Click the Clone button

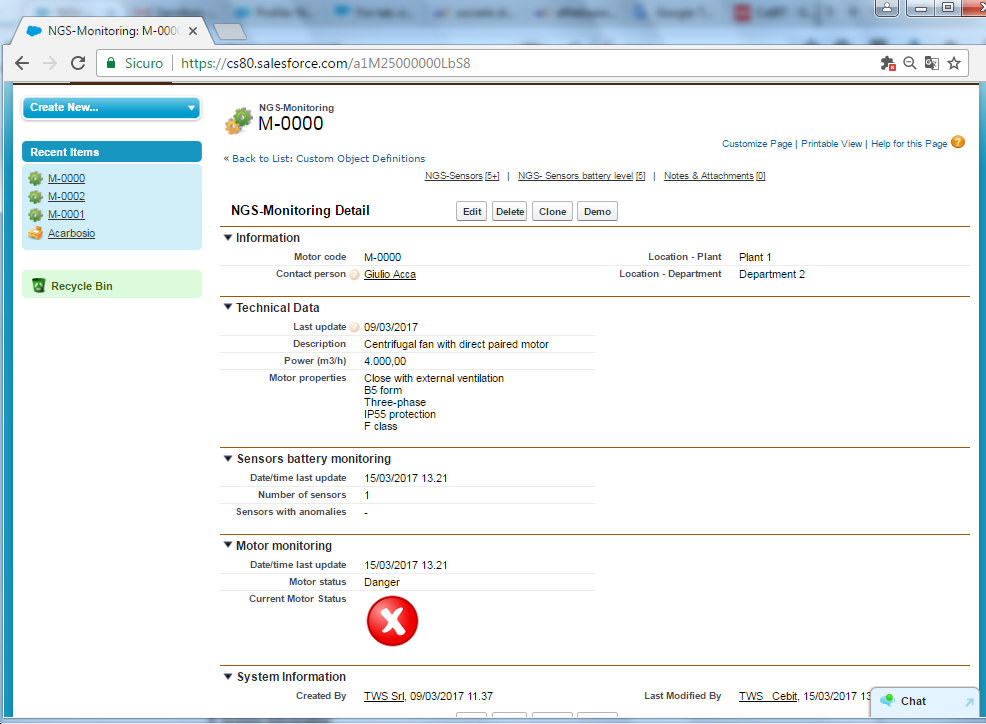pyautogui.click(x=552, y=211)
